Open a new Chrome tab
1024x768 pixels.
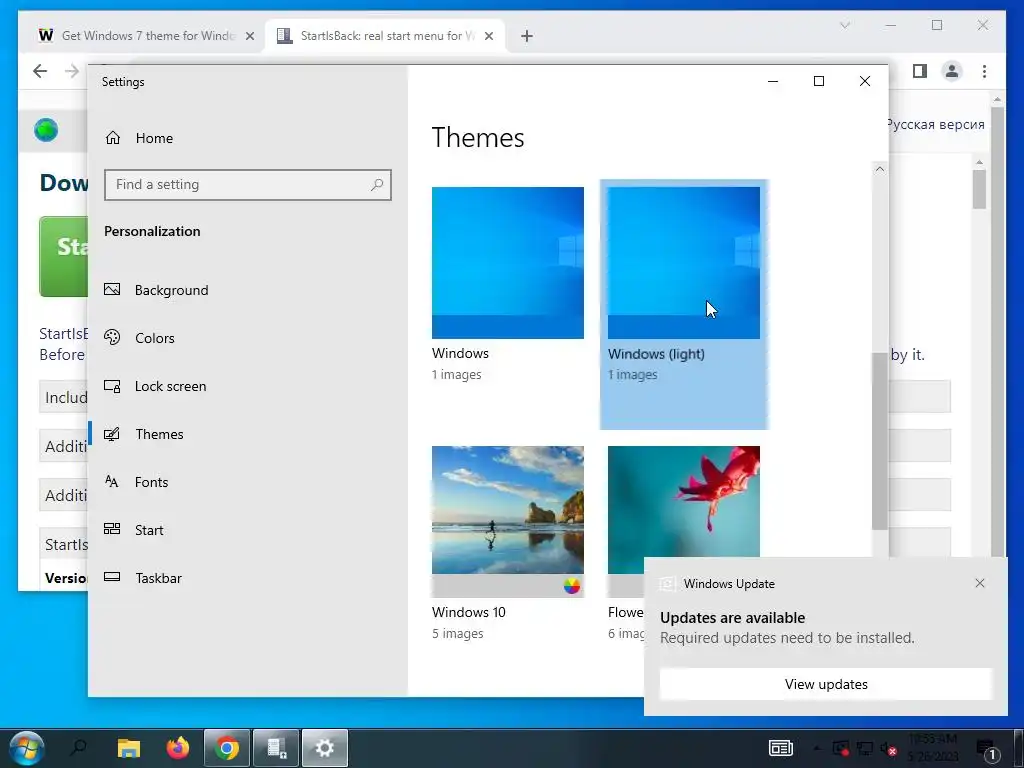click(527, 37)
